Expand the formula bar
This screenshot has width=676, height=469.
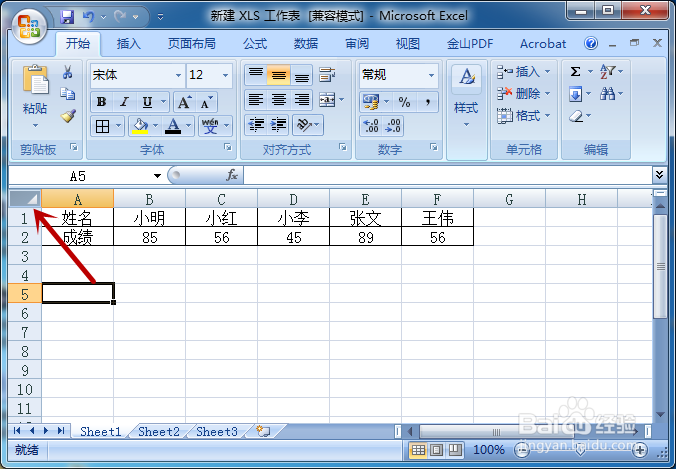click(659, 175)
